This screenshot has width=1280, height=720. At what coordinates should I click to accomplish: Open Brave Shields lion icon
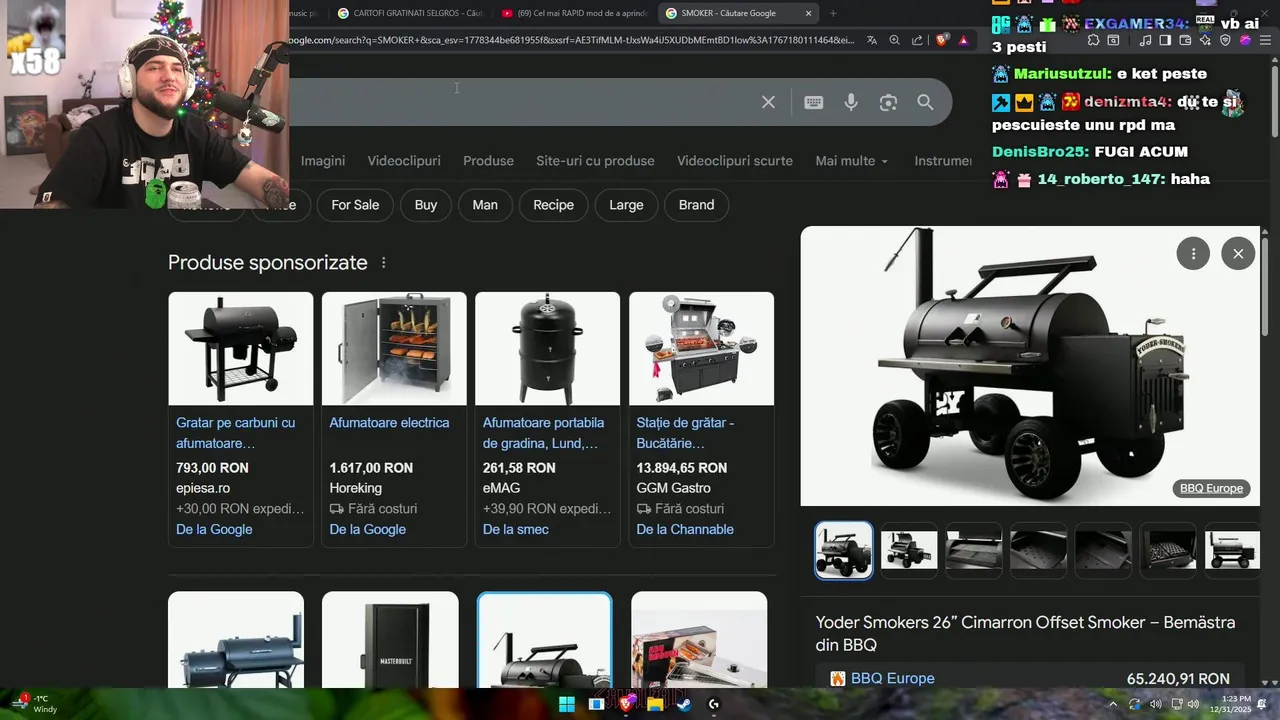[942, 40]
